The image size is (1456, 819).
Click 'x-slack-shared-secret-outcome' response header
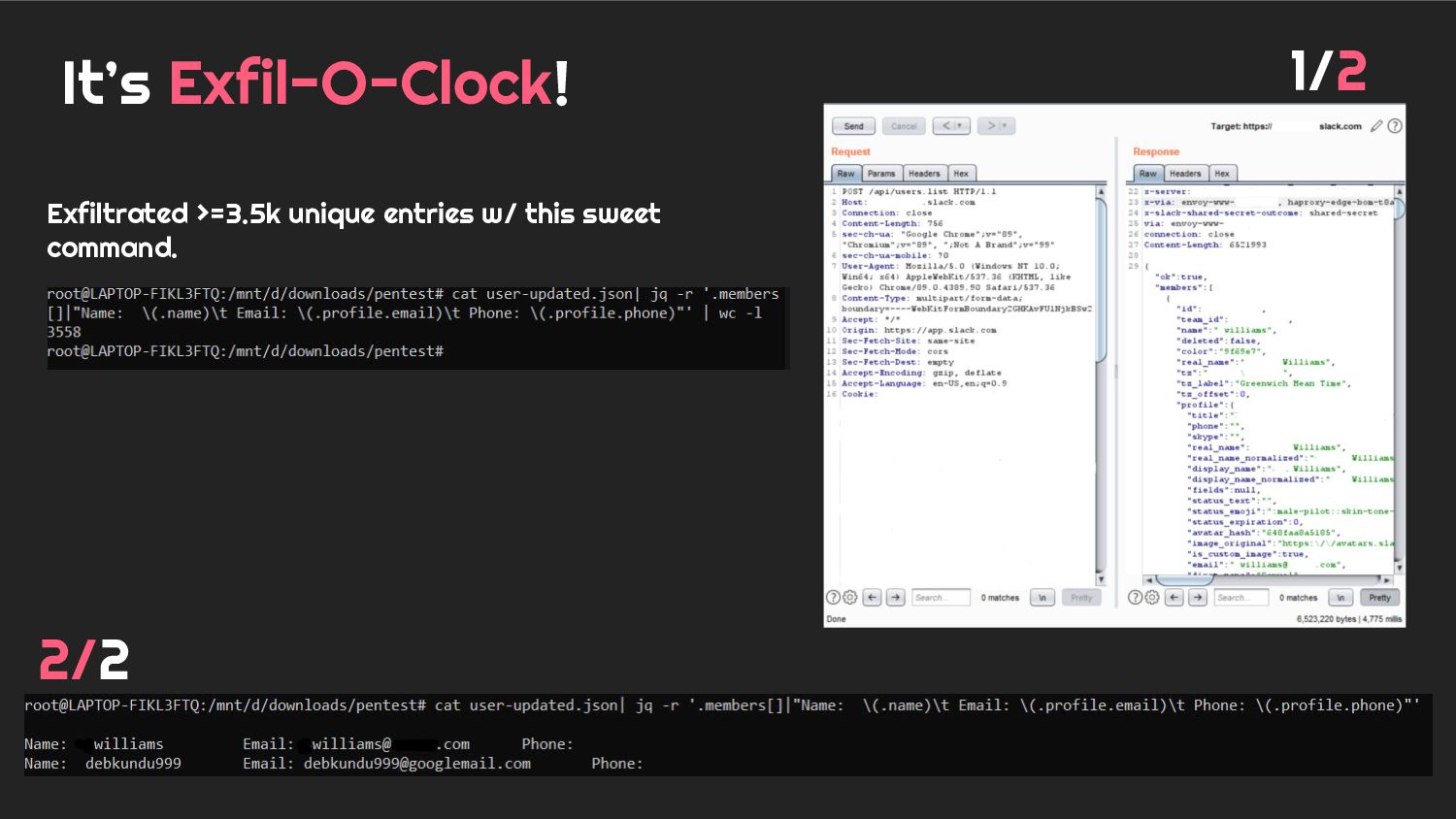point(1261,213)
